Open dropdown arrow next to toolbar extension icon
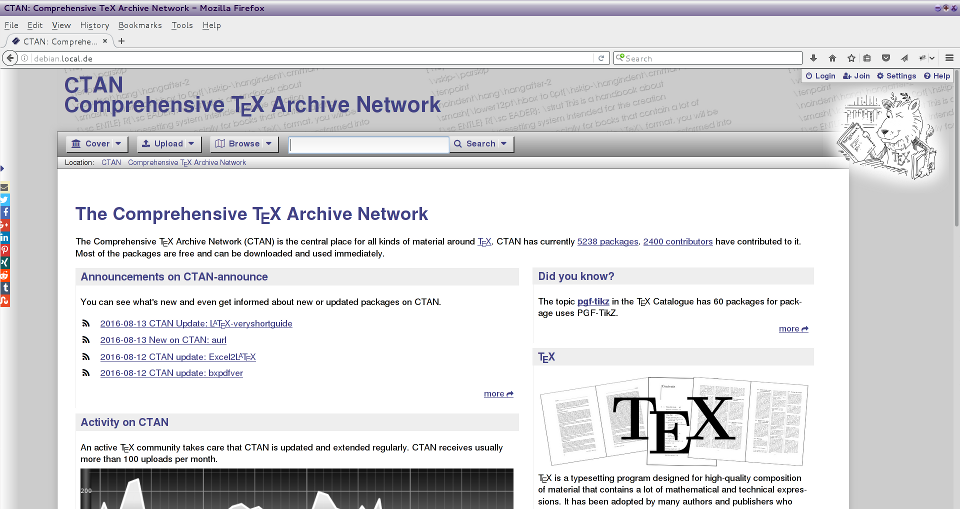Screen dimensions: 960x509 click(932, 58)
